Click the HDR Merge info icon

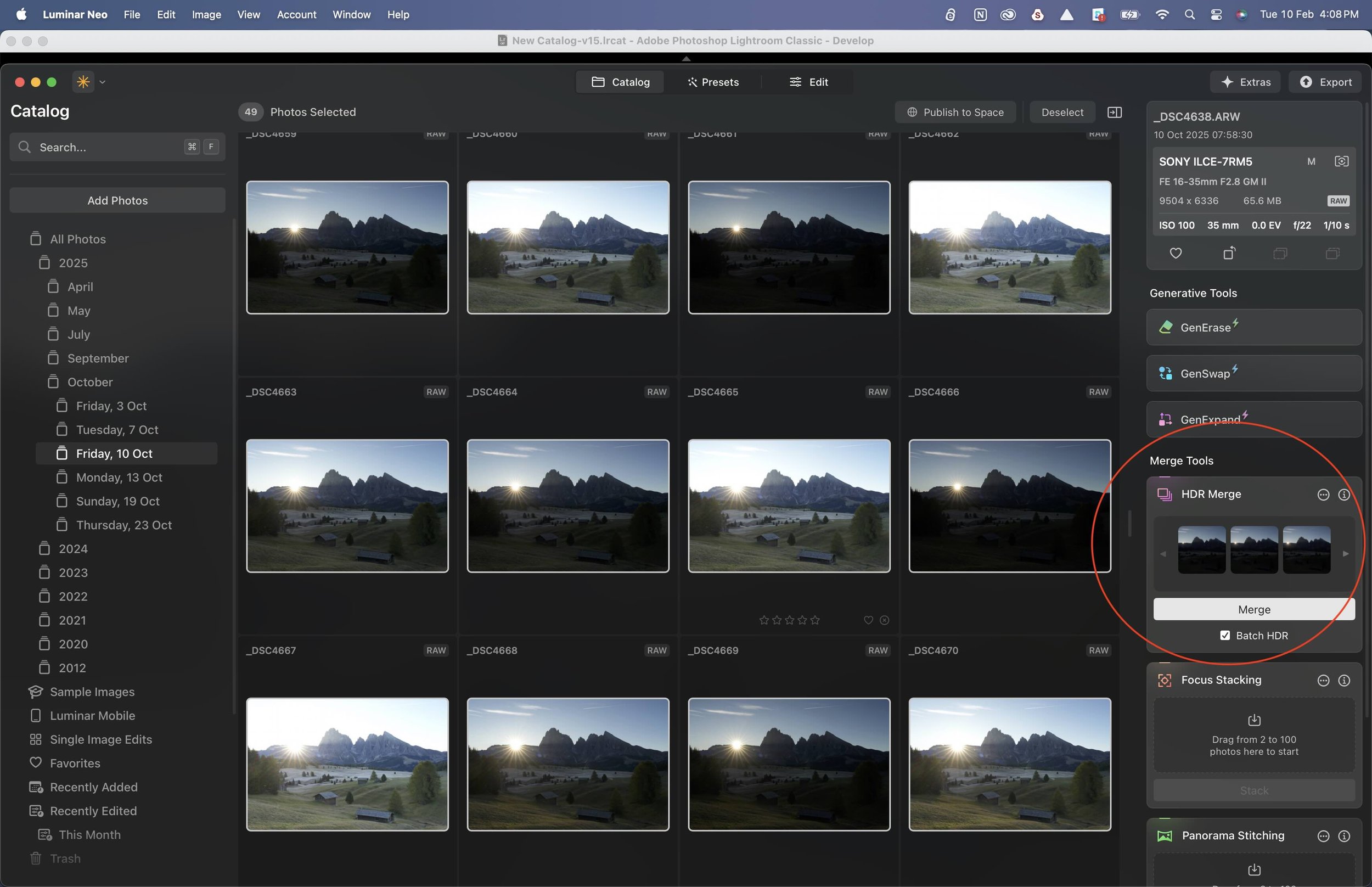pos(1344,495)
